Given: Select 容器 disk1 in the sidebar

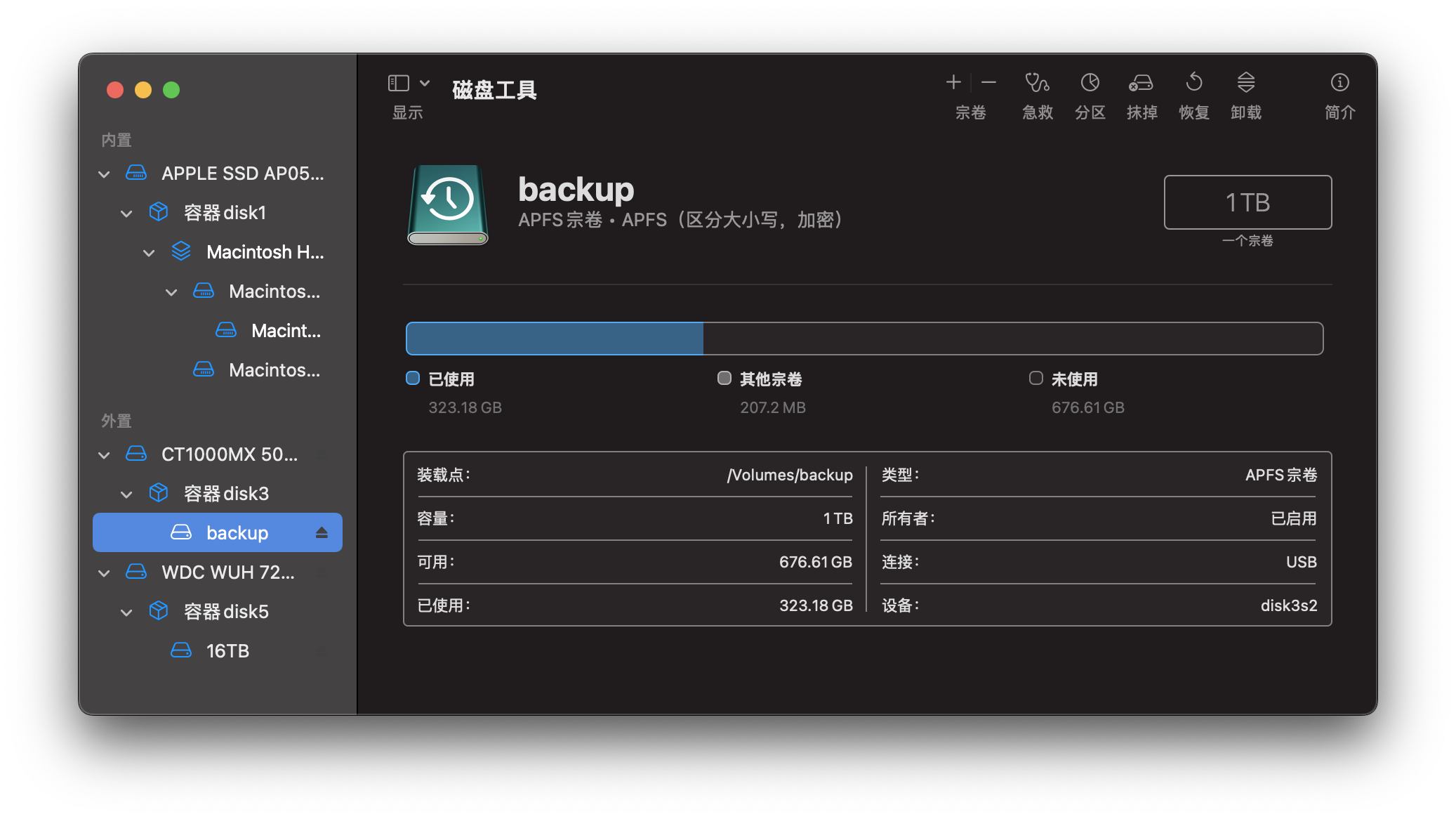Looking at the screenshot, I should point(225,213).
